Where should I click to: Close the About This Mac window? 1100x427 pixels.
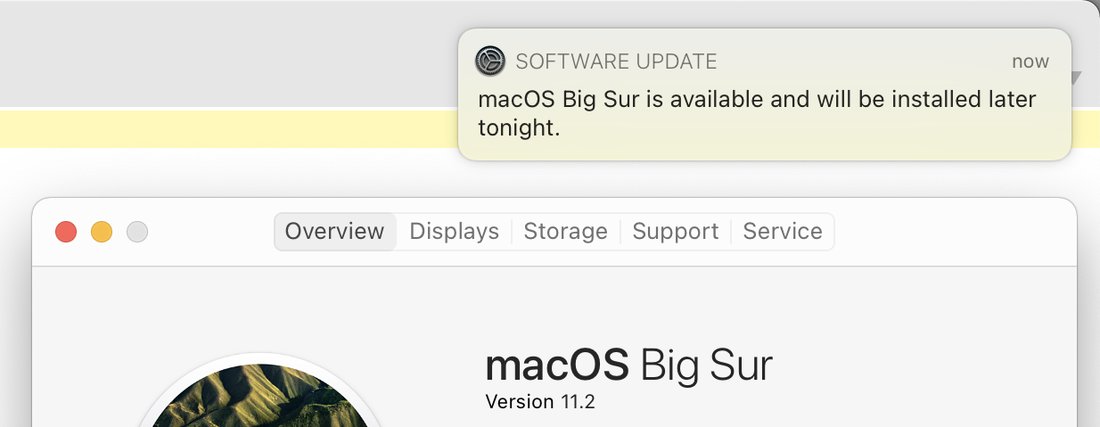(66, 231)
